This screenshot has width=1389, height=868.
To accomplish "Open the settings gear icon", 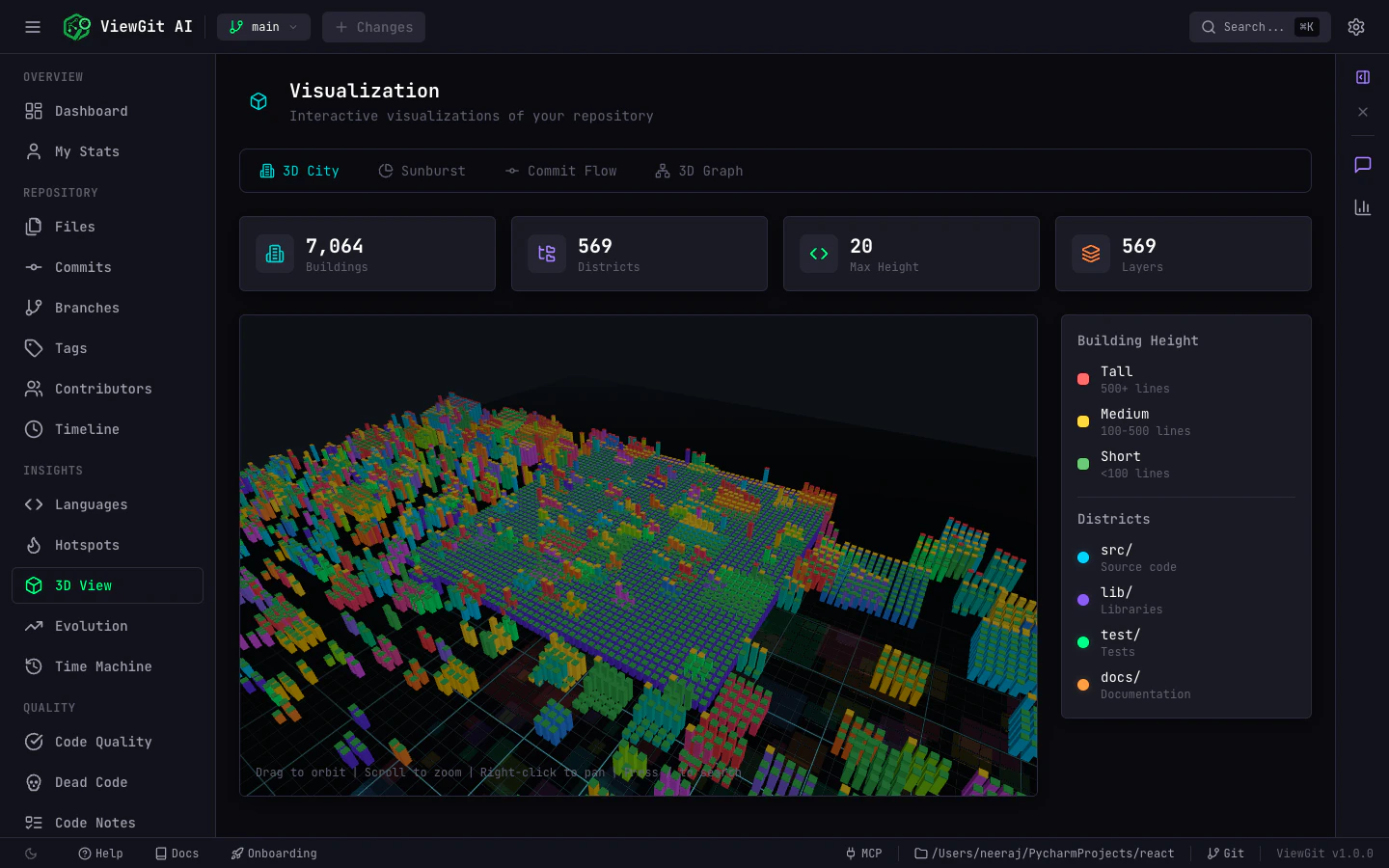I will pyautogui.click(x=1356, y=27).
